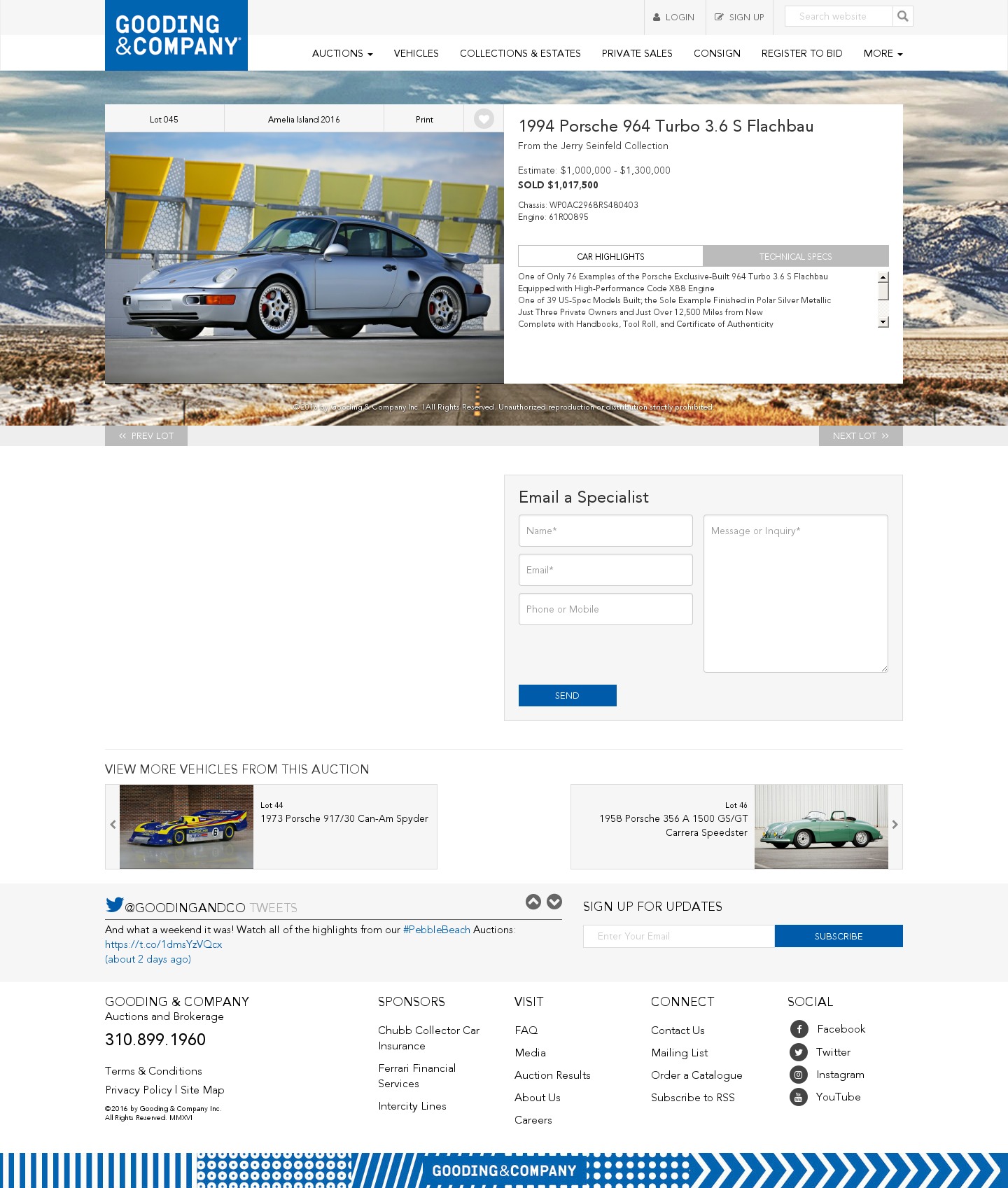Open the #PebbleBeach hashtag link
The height and width of the screenshot is (1188, 1008).
point(437,930)
